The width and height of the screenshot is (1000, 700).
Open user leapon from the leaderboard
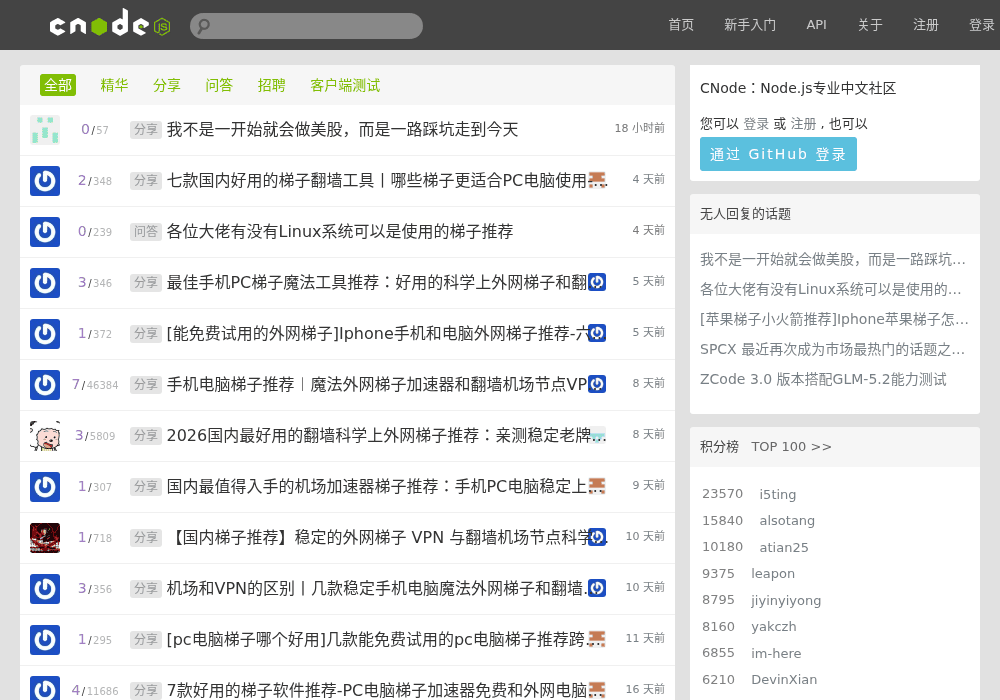tap(773, 574)
